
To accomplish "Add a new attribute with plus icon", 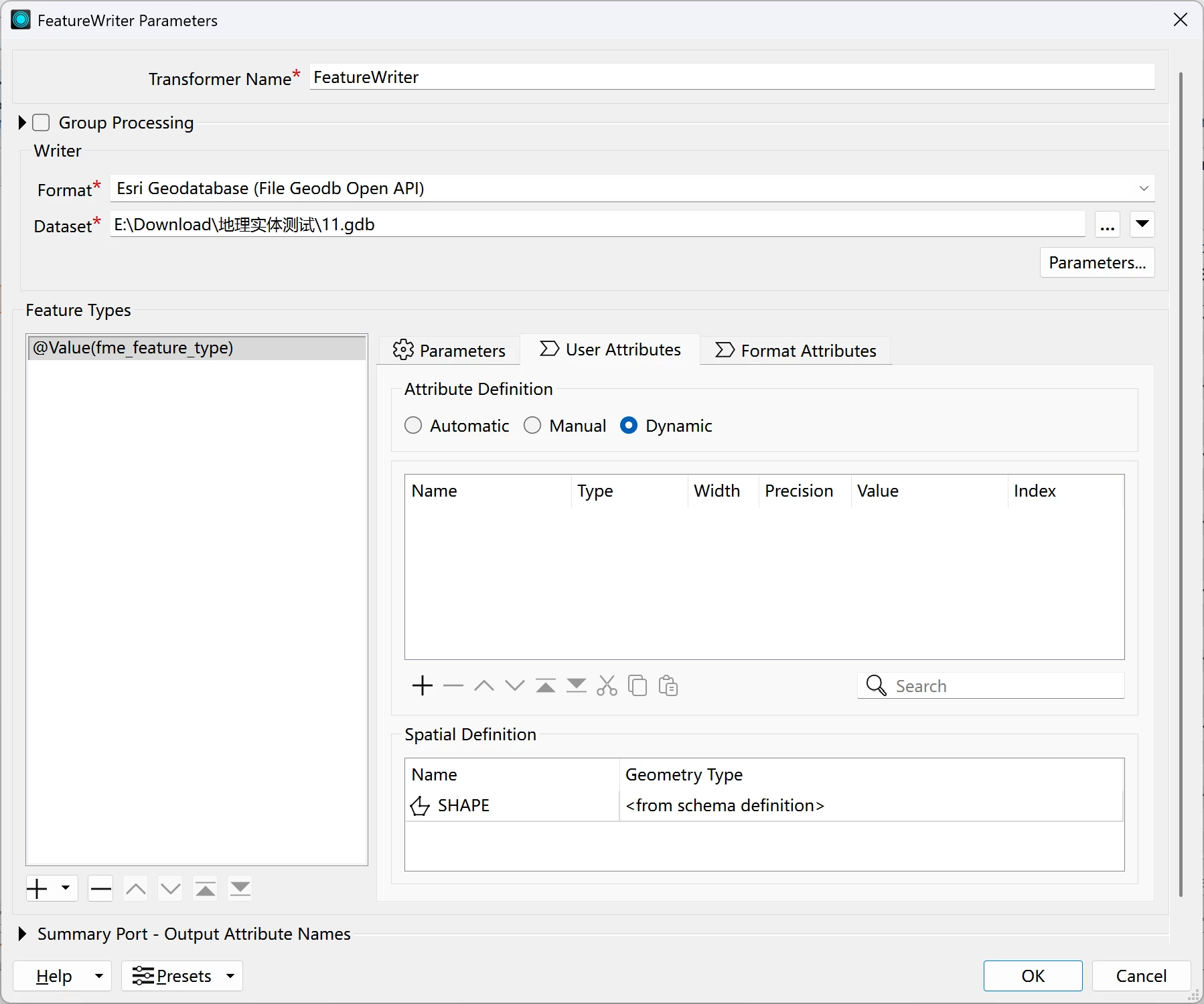I will coord(423,685).
